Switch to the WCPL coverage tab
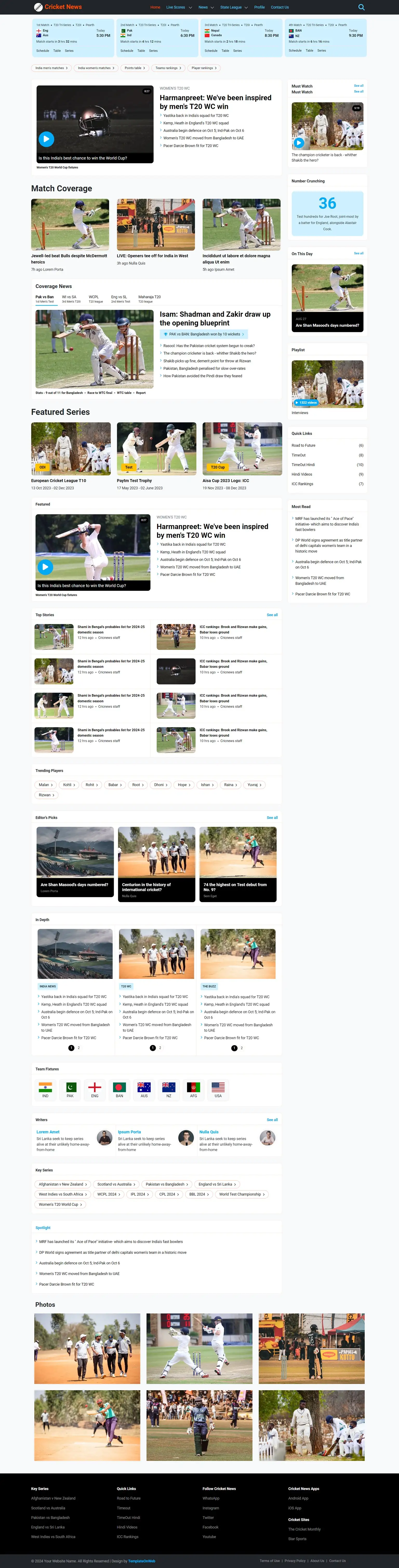The height and width of the screenshot is (1568, 399). [96, 299]
